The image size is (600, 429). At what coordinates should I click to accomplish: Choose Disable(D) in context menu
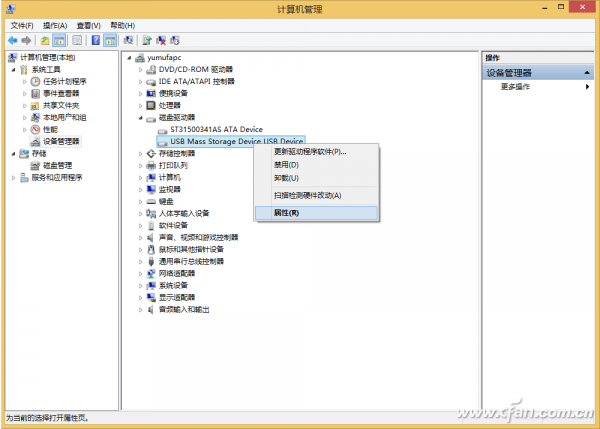coord(317,165)
